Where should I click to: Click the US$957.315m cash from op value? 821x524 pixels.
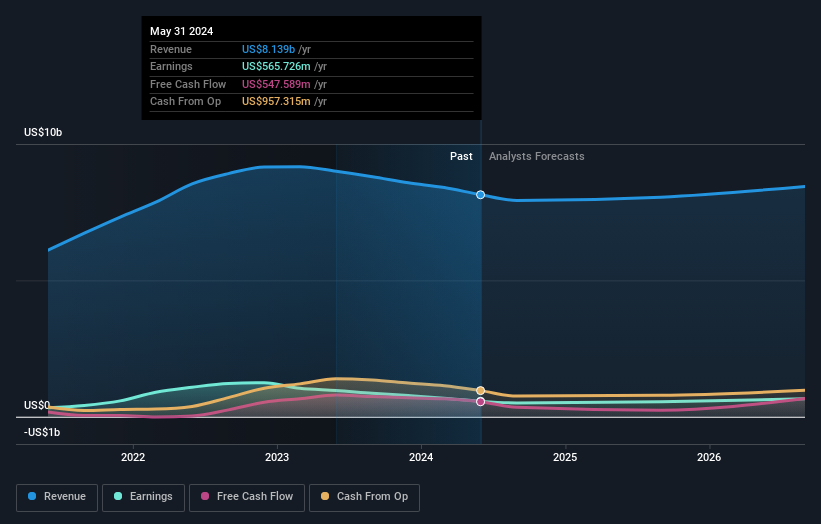tap(276, 102)
